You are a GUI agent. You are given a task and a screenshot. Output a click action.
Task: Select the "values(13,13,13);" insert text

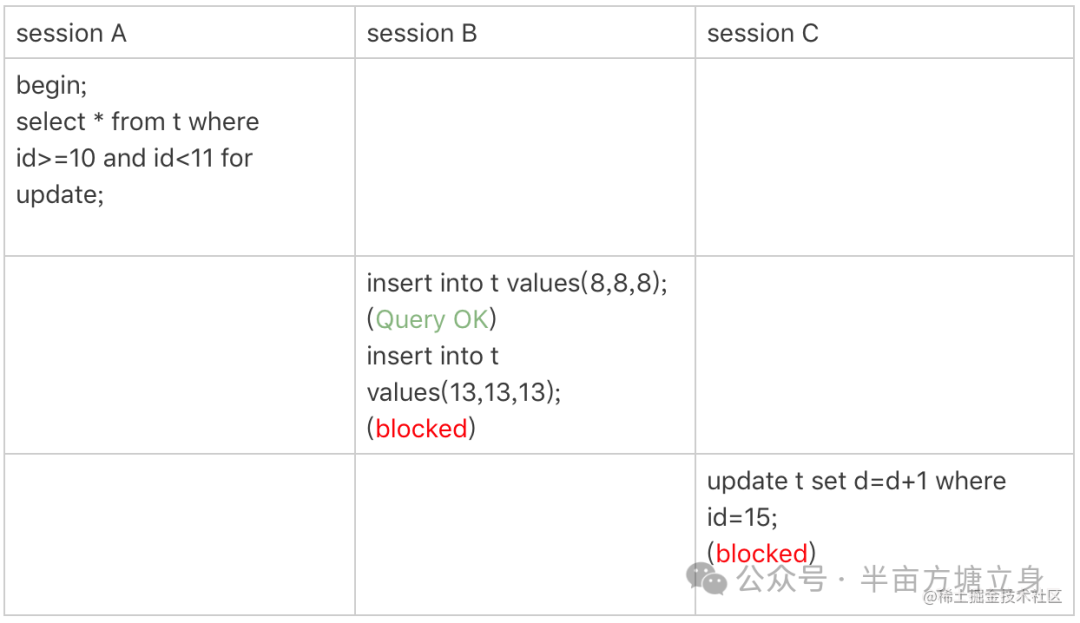point(464,392)
